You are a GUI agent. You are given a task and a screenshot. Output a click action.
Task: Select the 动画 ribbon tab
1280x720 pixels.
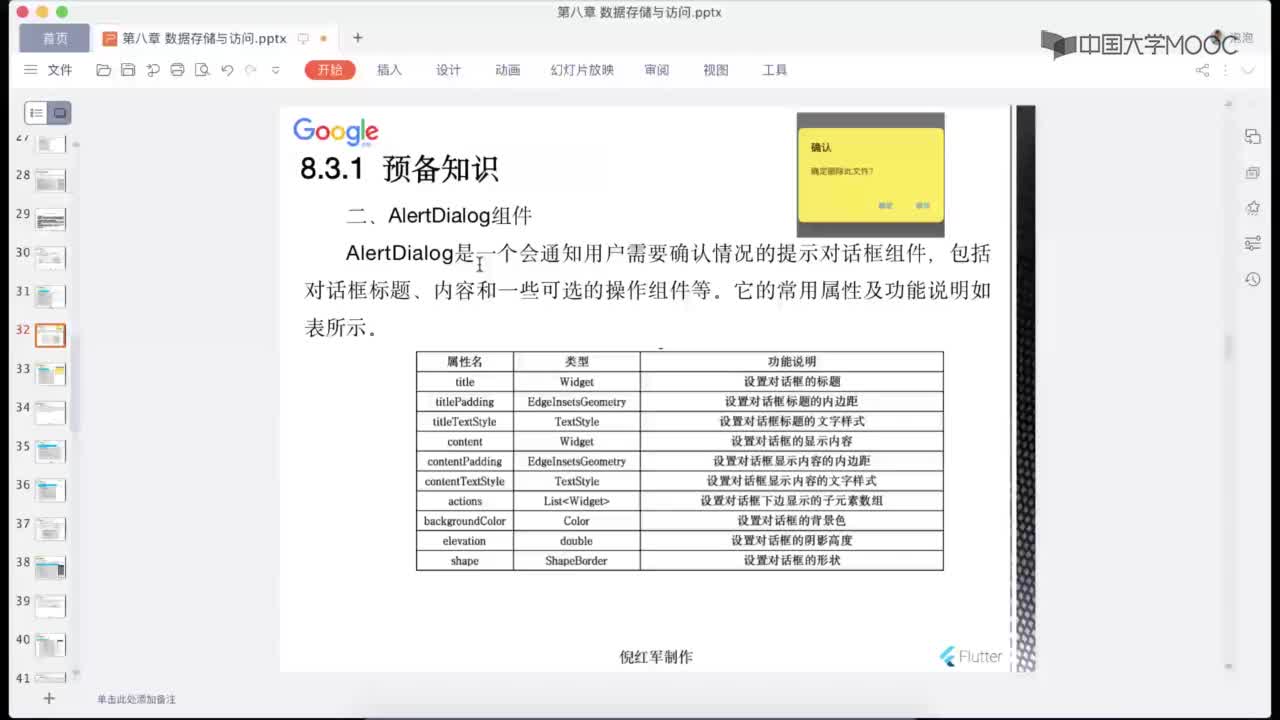pyautogui.click(x=507, y=70)
